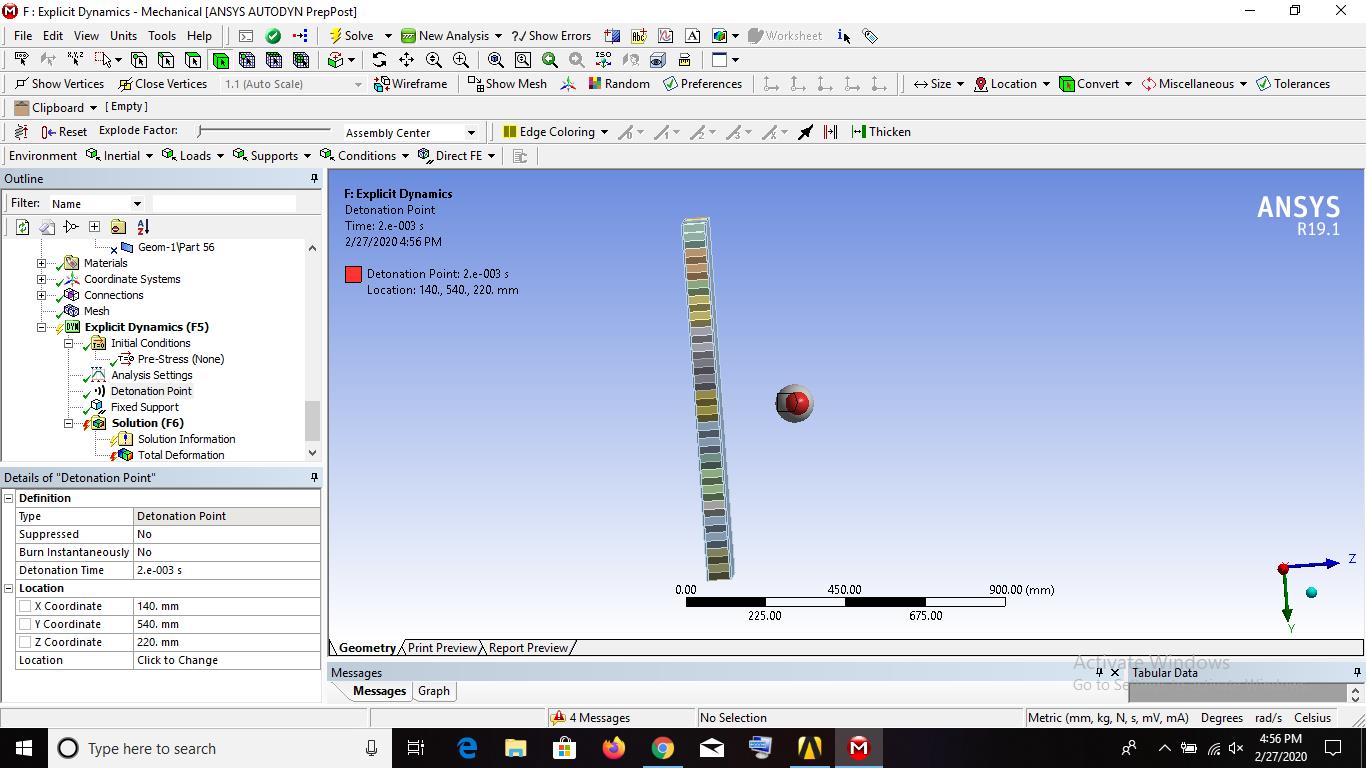Toggle the Details panel pin
This screenshot has width=1366, height=768.
314,478
